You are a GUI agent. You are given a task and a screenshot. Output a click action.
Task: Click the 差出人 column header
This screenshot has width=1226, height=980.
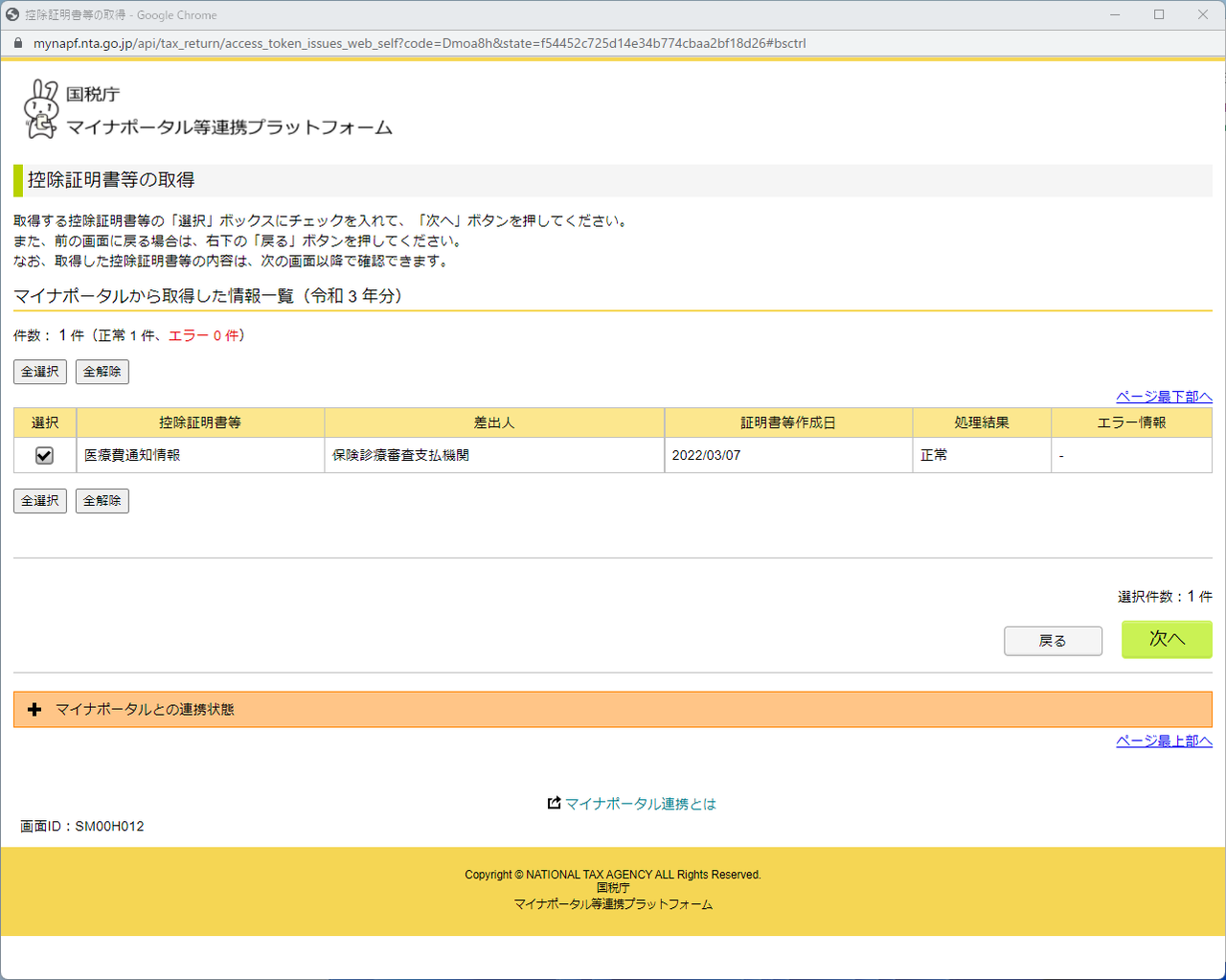[494, 422]
